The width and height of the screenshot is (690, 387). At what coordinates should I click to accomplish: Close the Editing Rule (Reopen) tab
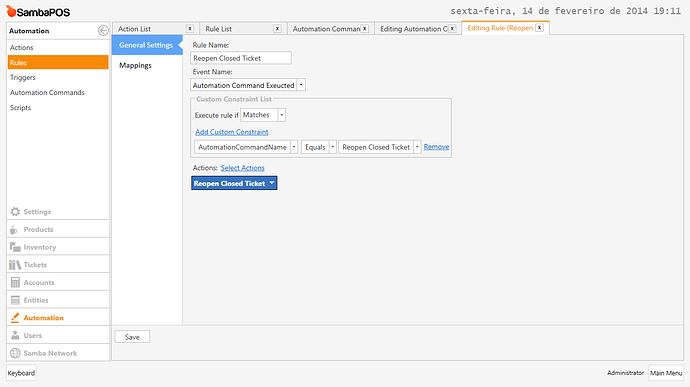(540, 28)
